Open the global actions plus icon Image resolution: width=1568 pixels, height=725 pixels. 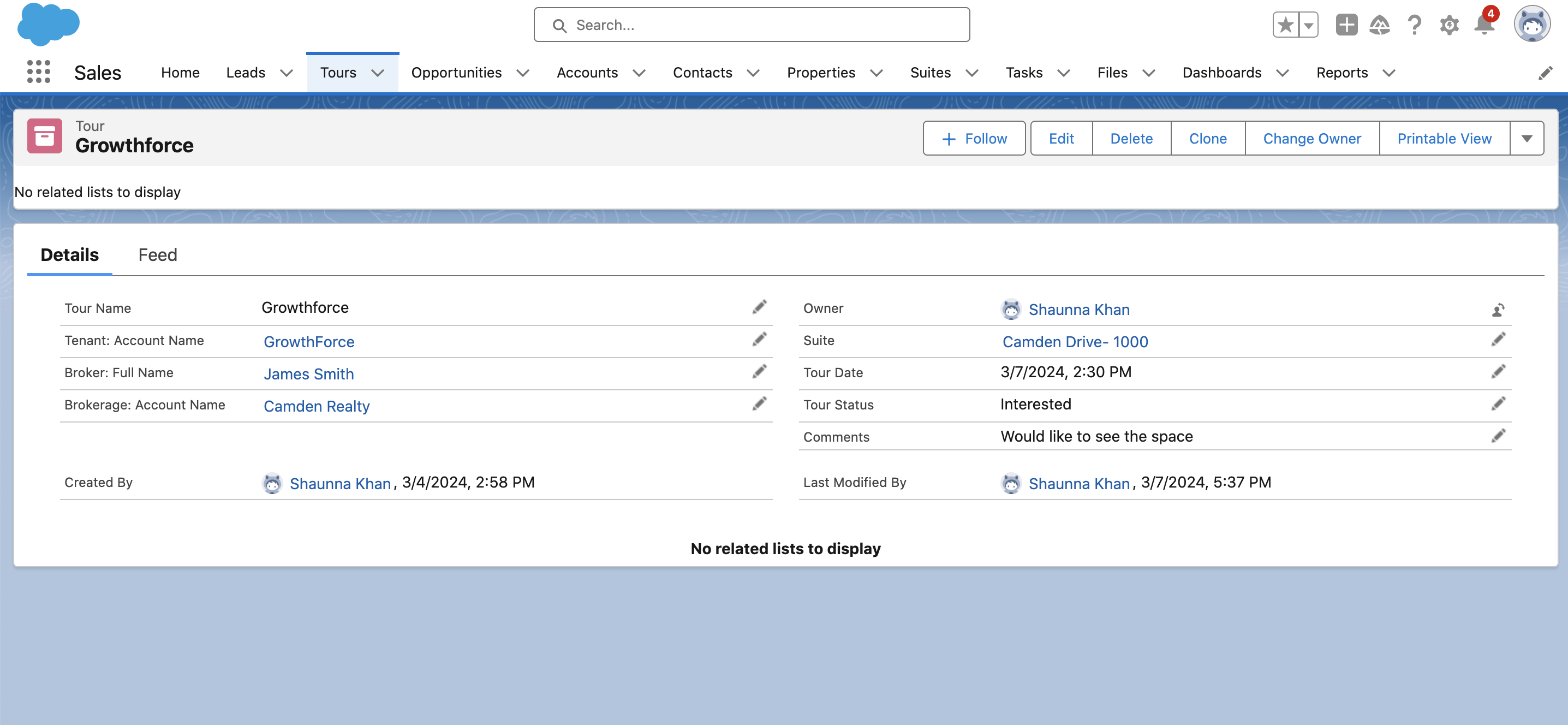(1346, 25)
